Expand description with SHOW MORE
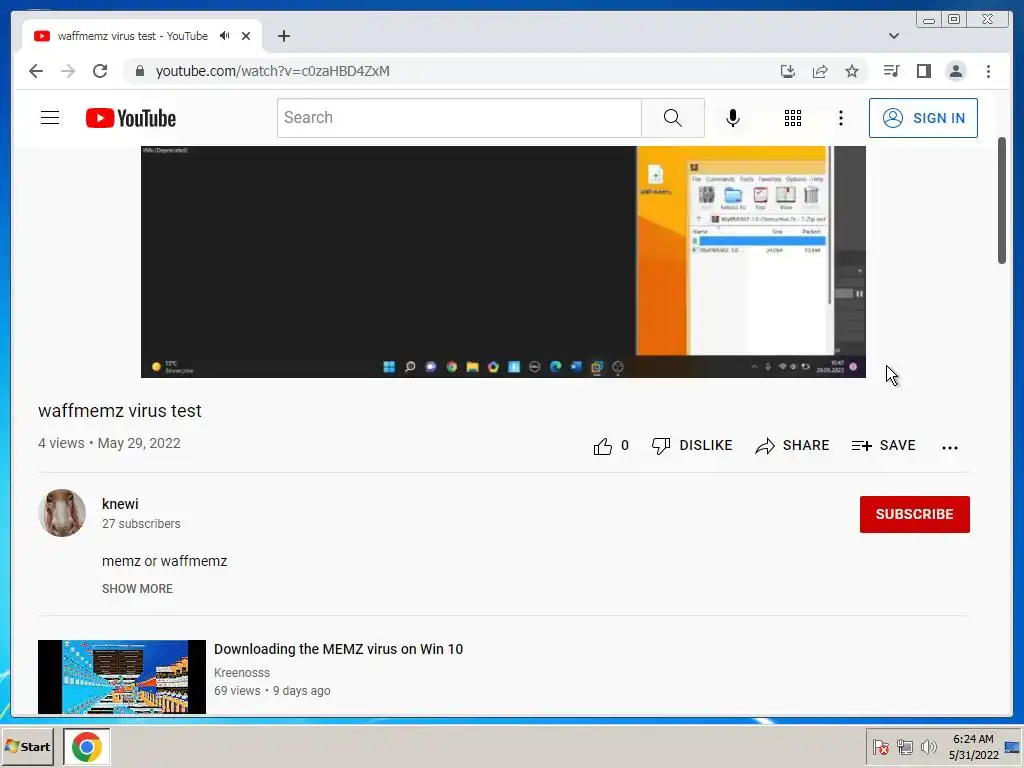Screen dimensions: 1024x768 pyautogui.click(x=137, y=588)
